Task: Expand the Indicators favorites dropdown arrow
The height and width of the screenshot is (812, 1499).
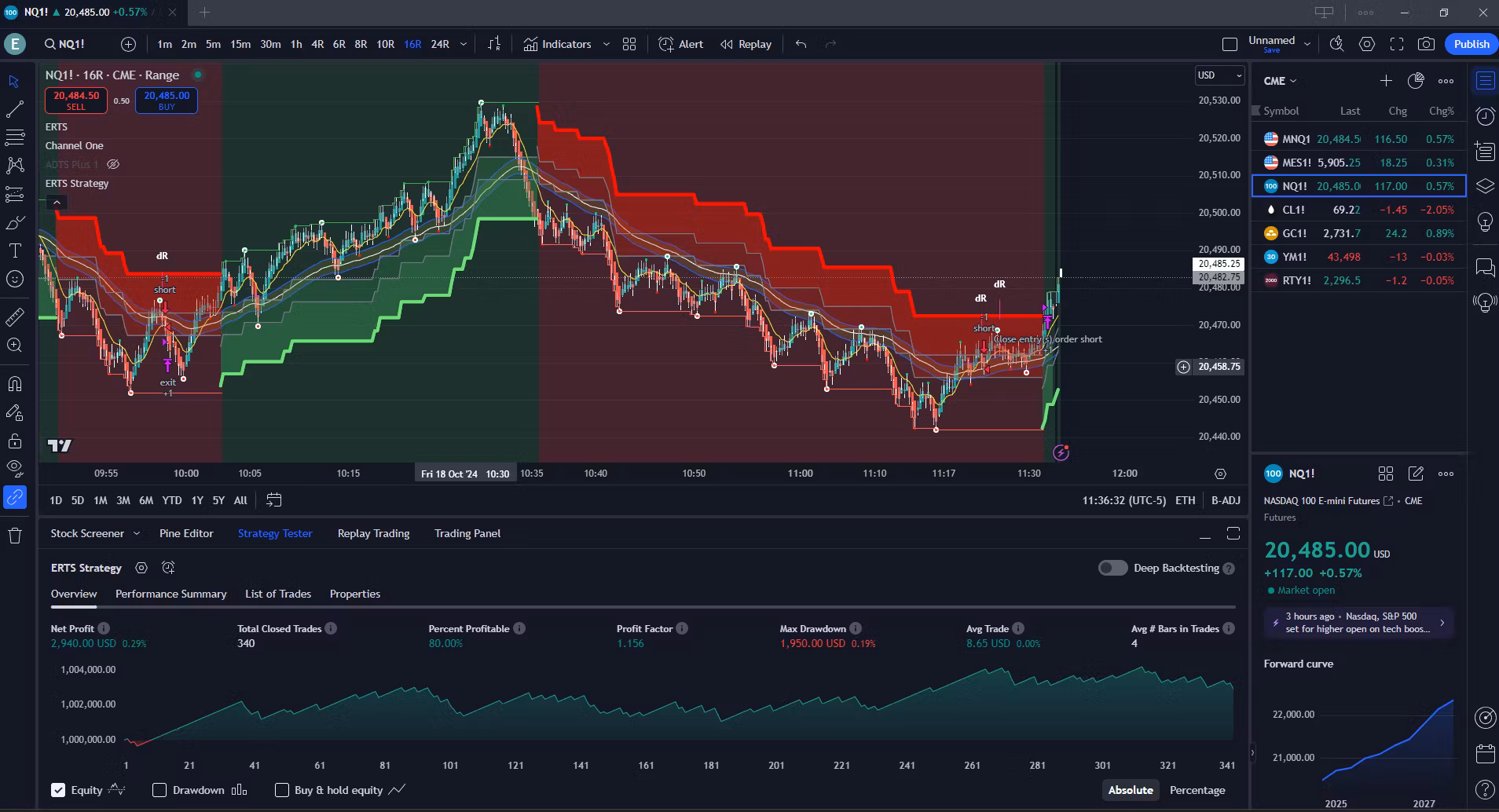Action: (607, 44)
